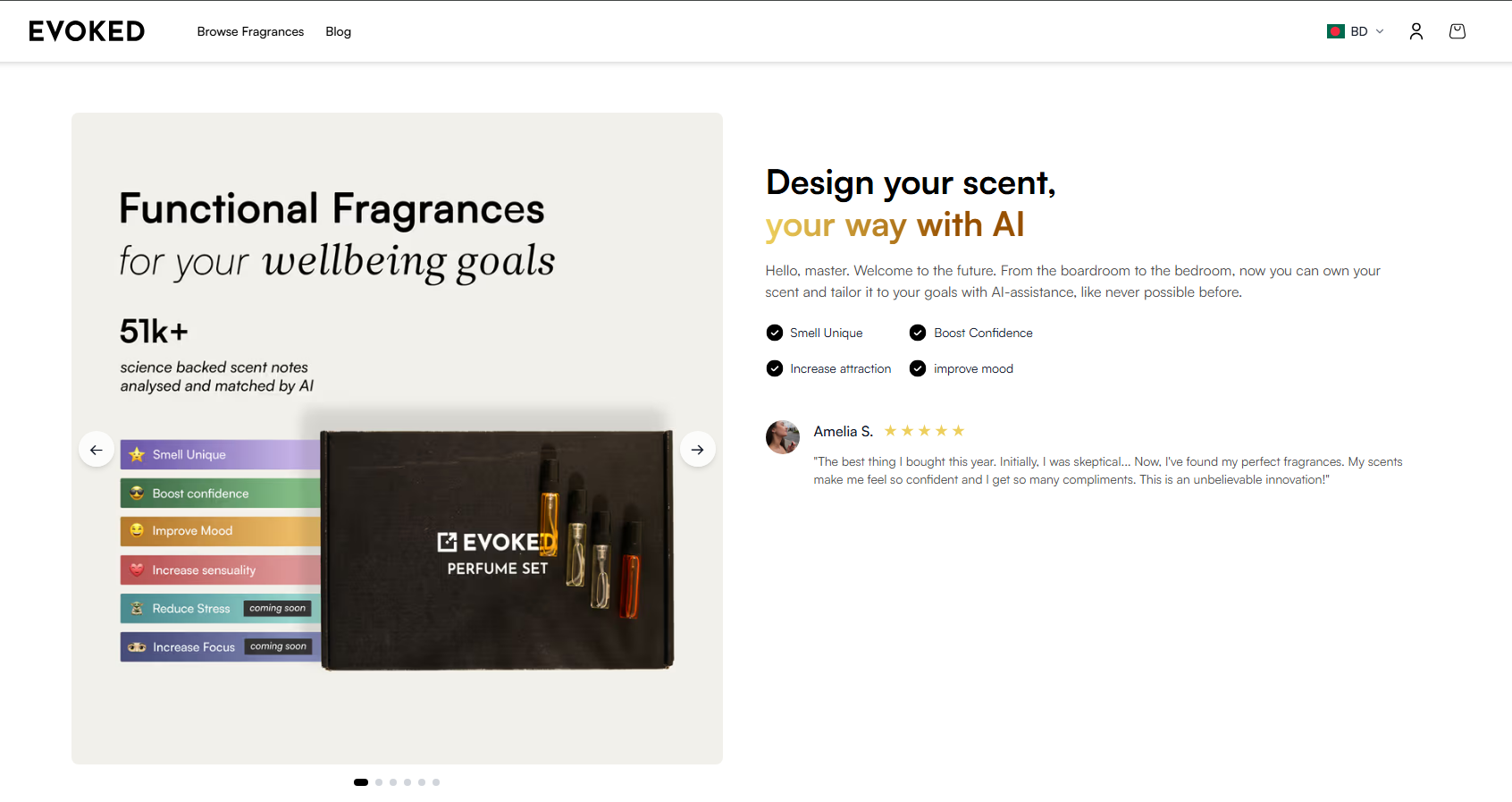Screen dimensions: 1512x802
Task: Go to previous carousel slide arrow
Action: [x=97, y=450]
